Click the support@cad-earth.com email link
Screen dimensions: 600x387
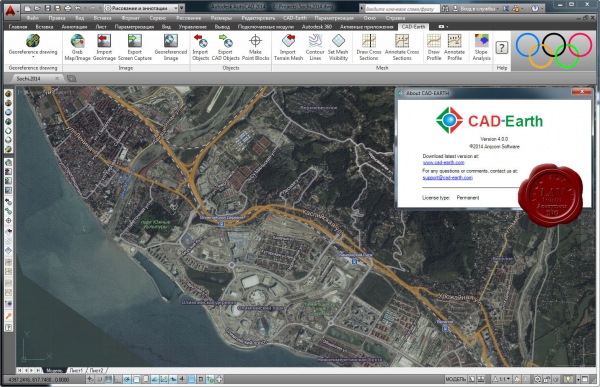coord(448,178)
